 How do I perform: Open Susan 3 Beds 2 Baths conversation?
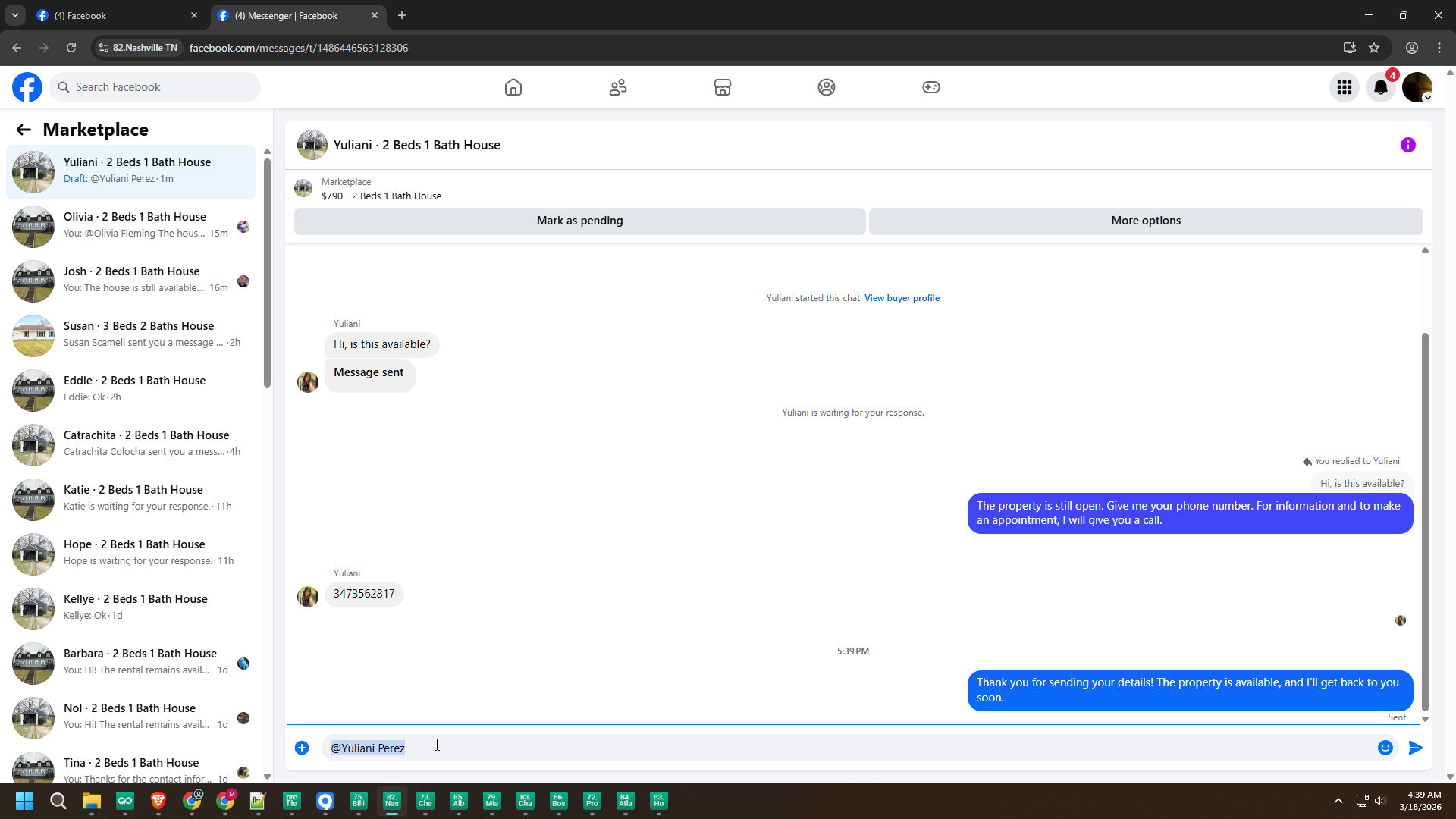pyautogui.click(x=130, y=335)
